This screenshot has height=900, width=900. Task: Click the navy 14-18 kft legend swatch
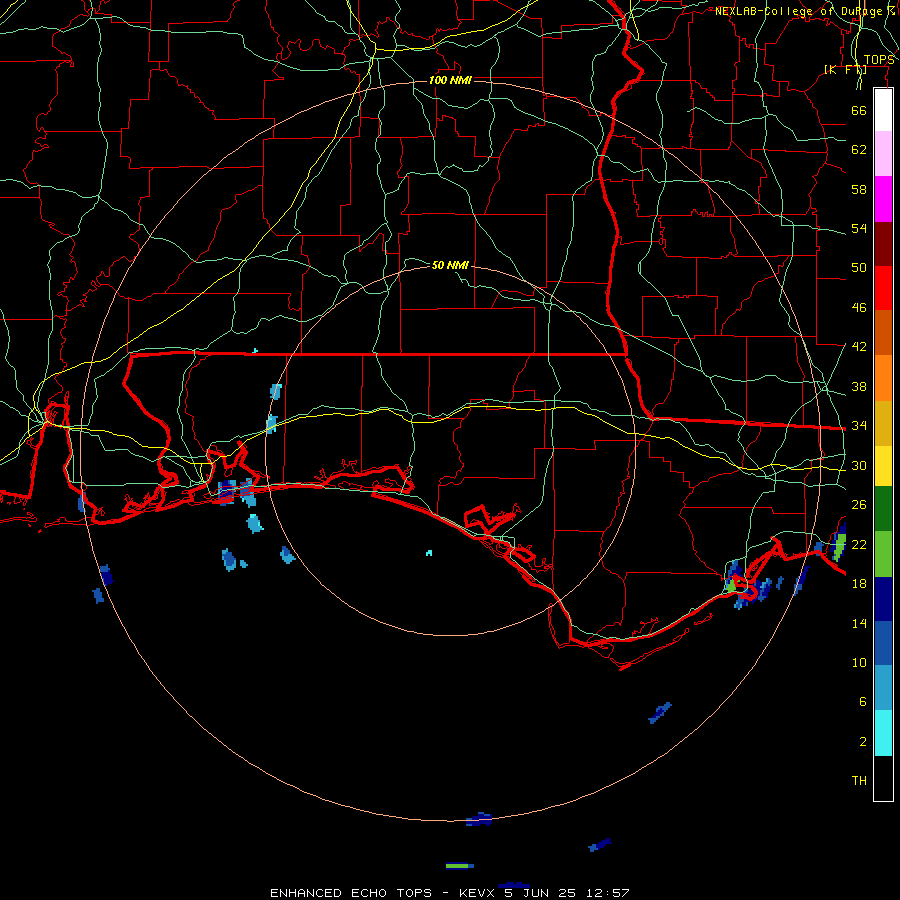pos(883,599)
